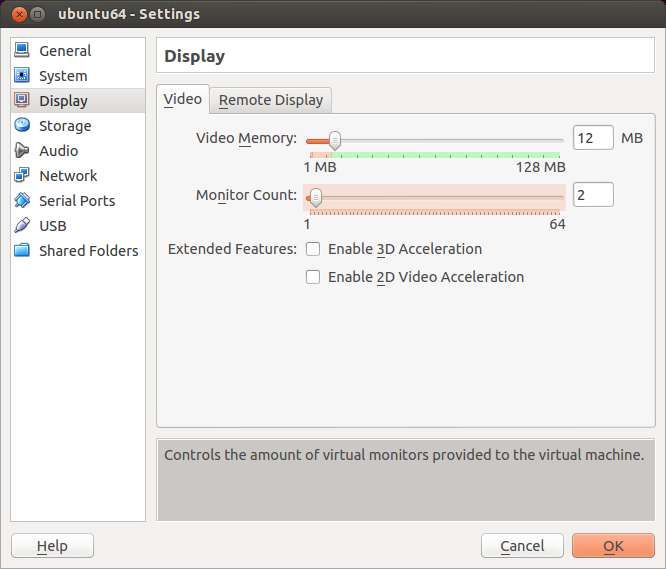Enable 3D Acceleration checkbox

click(313, 249)
